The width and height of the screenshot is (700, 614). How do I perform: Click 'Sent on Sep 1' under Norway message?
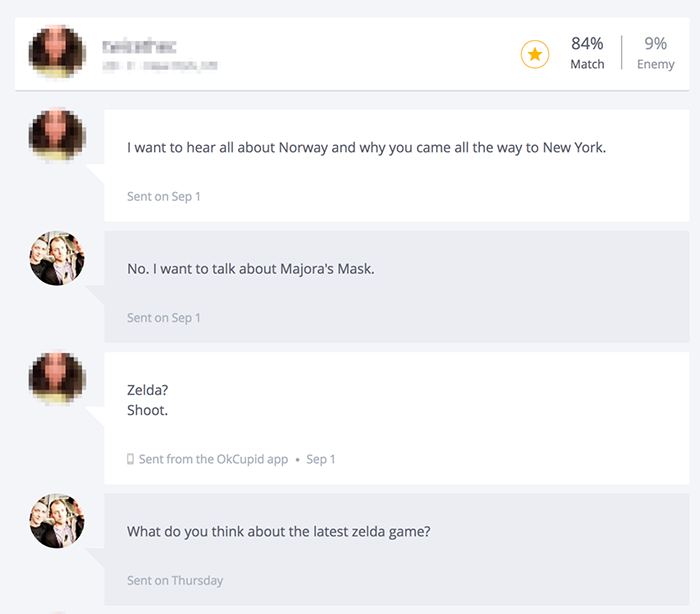point(164,197)
